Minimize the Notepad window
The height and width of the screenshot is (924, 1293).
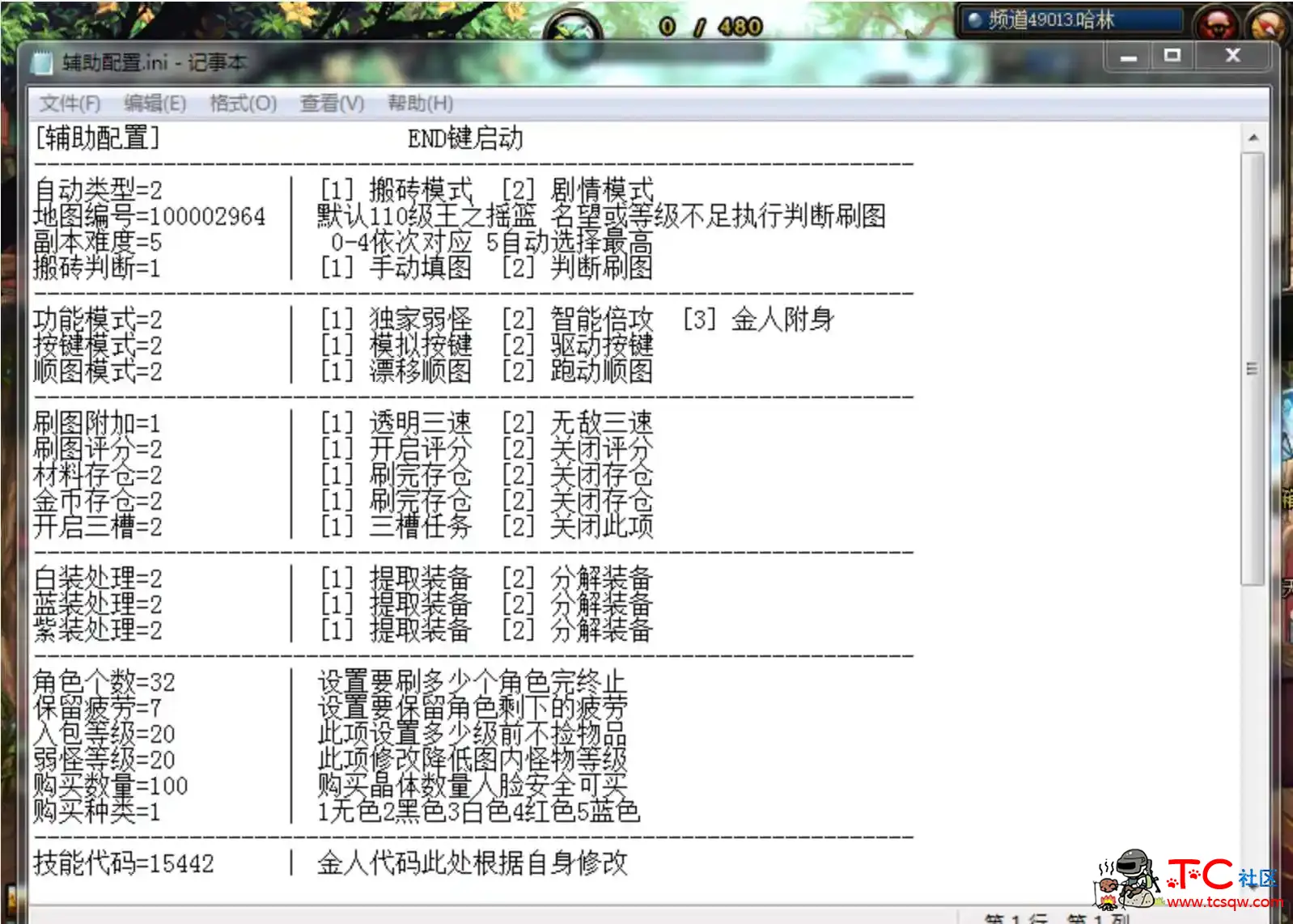1129,56
